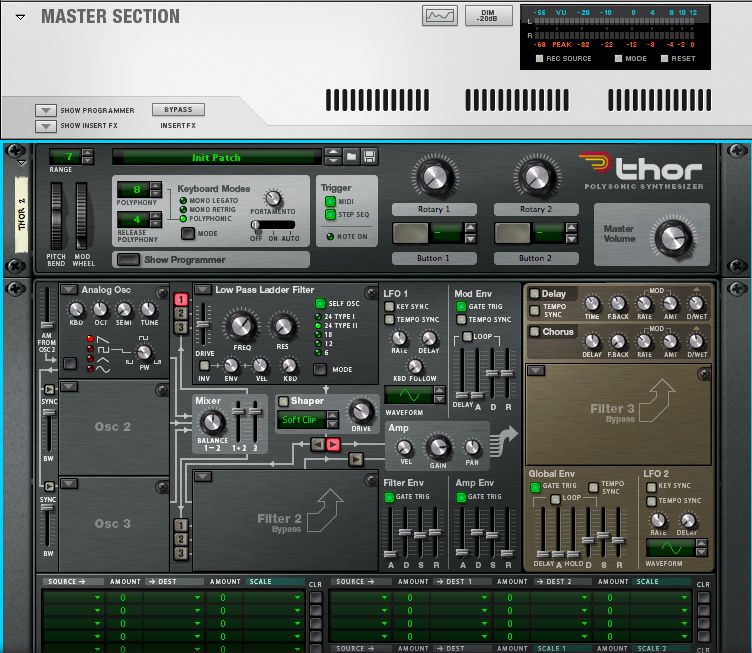Enable oscillator 1 routing to Filter 2
Screen dimensions: 752x653
[181, 525]
